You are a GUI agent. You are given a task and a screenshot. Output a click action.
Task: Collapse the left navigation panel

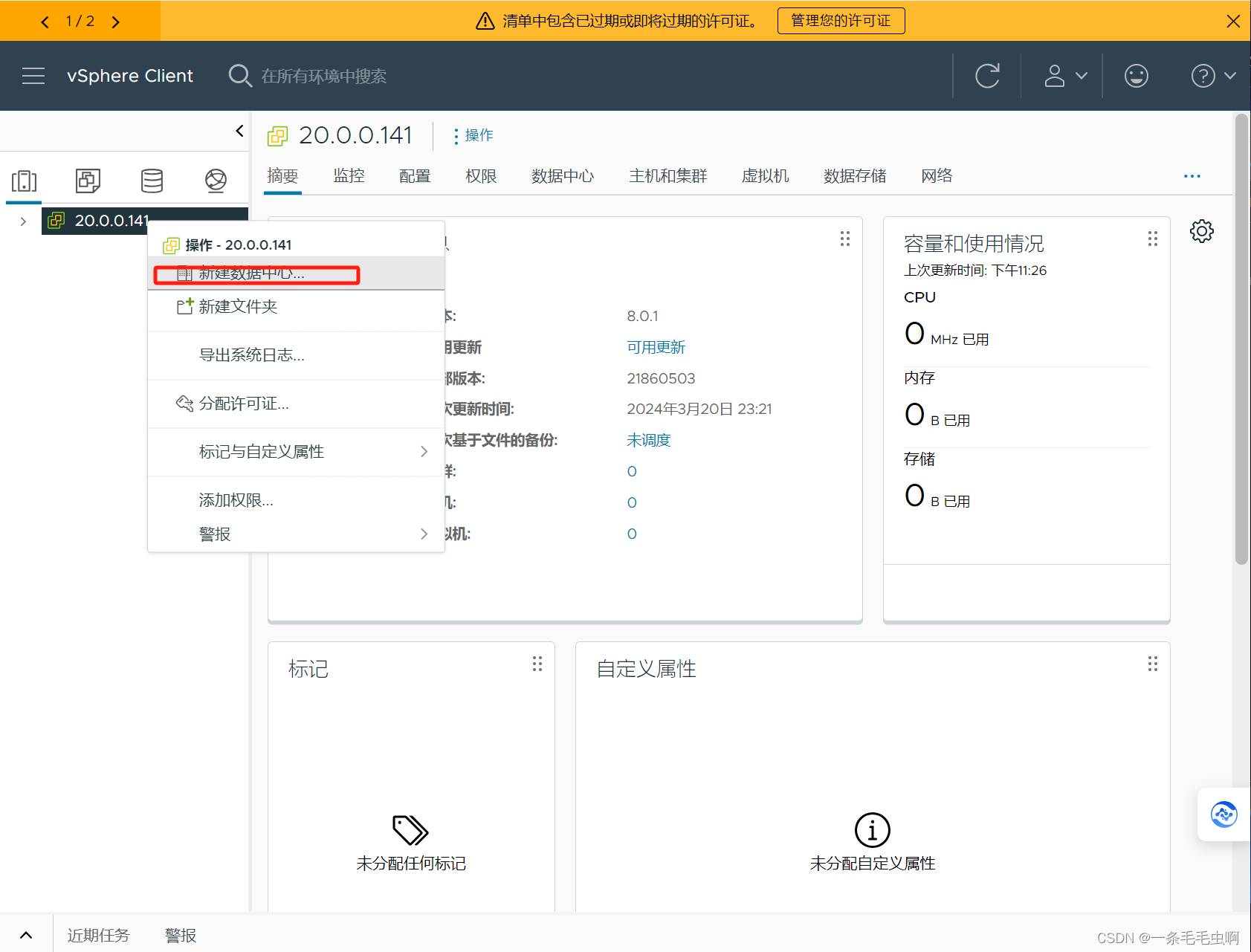coord(239,131)
